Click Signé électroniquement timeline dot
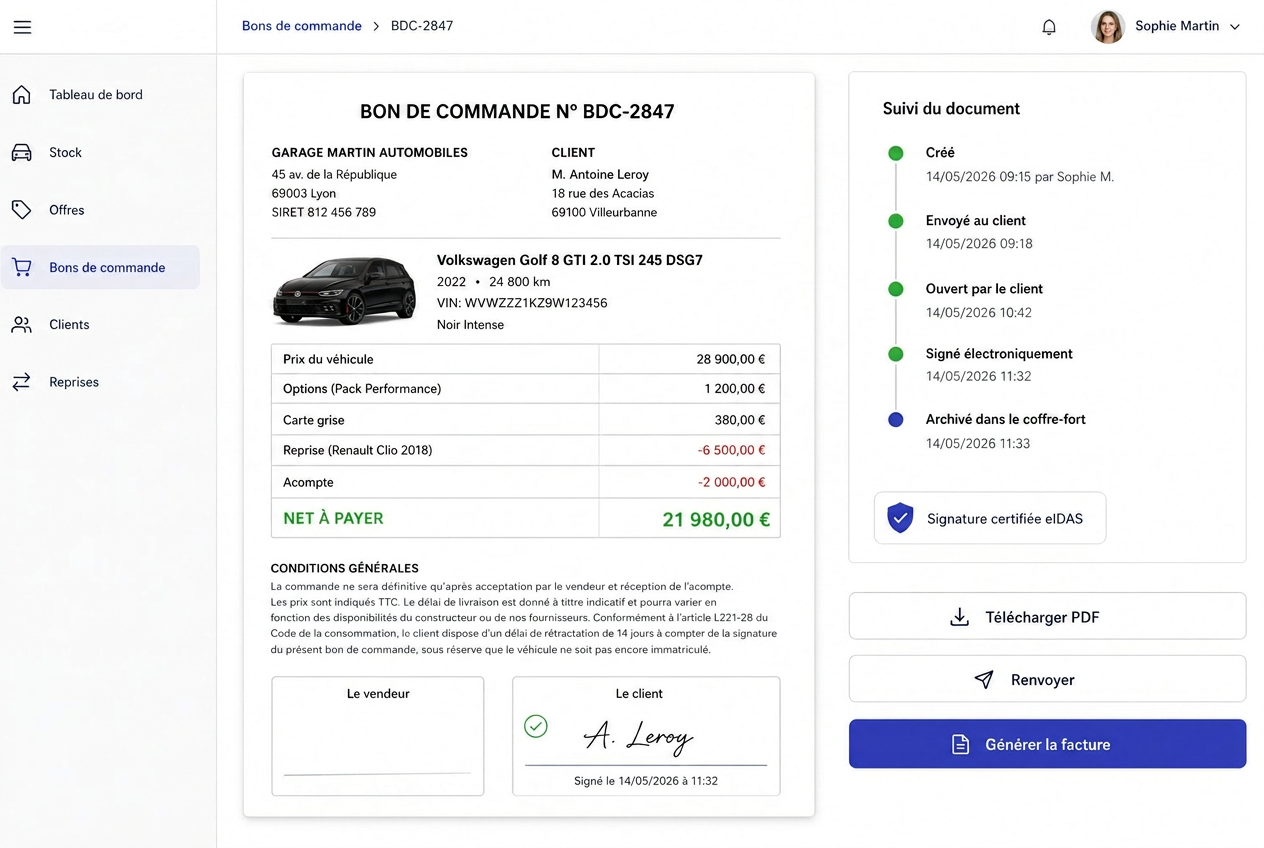1264x848 pixels. click(x=896, y=354)
